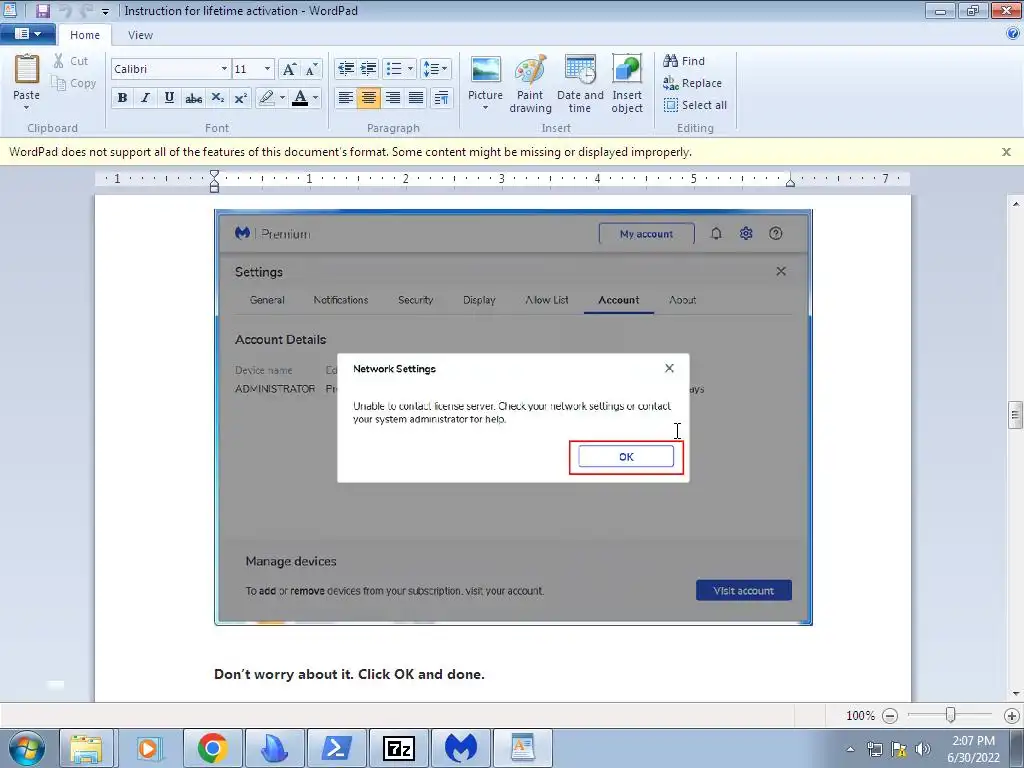This screenshot has height=768, width=1024.
Task: Open Google Chrome from the taskbar
Action: 212,748
